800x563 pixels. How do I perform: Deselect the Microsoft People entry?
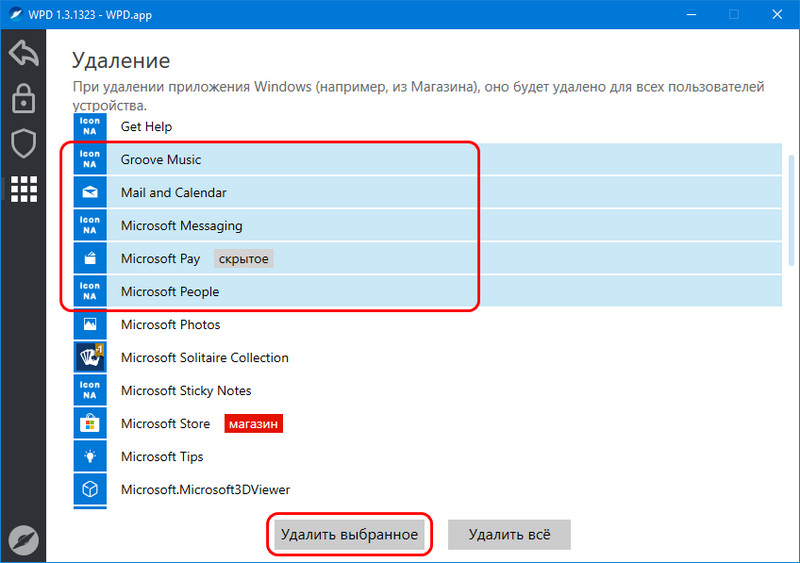tap(428, 291)
